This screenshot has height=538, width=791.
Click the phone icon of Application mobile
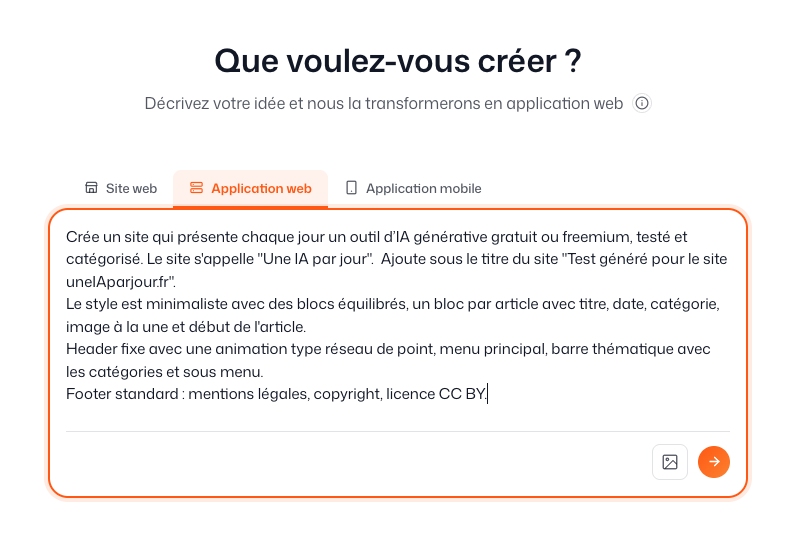point(351,188)
